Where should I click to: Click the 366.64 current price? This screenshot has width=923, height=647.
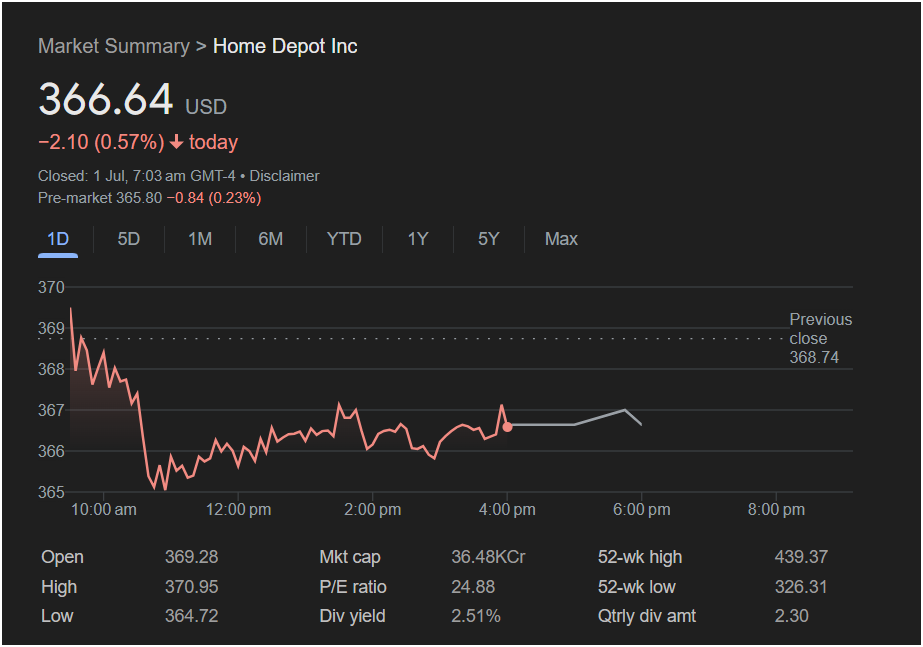pos(106,98)
